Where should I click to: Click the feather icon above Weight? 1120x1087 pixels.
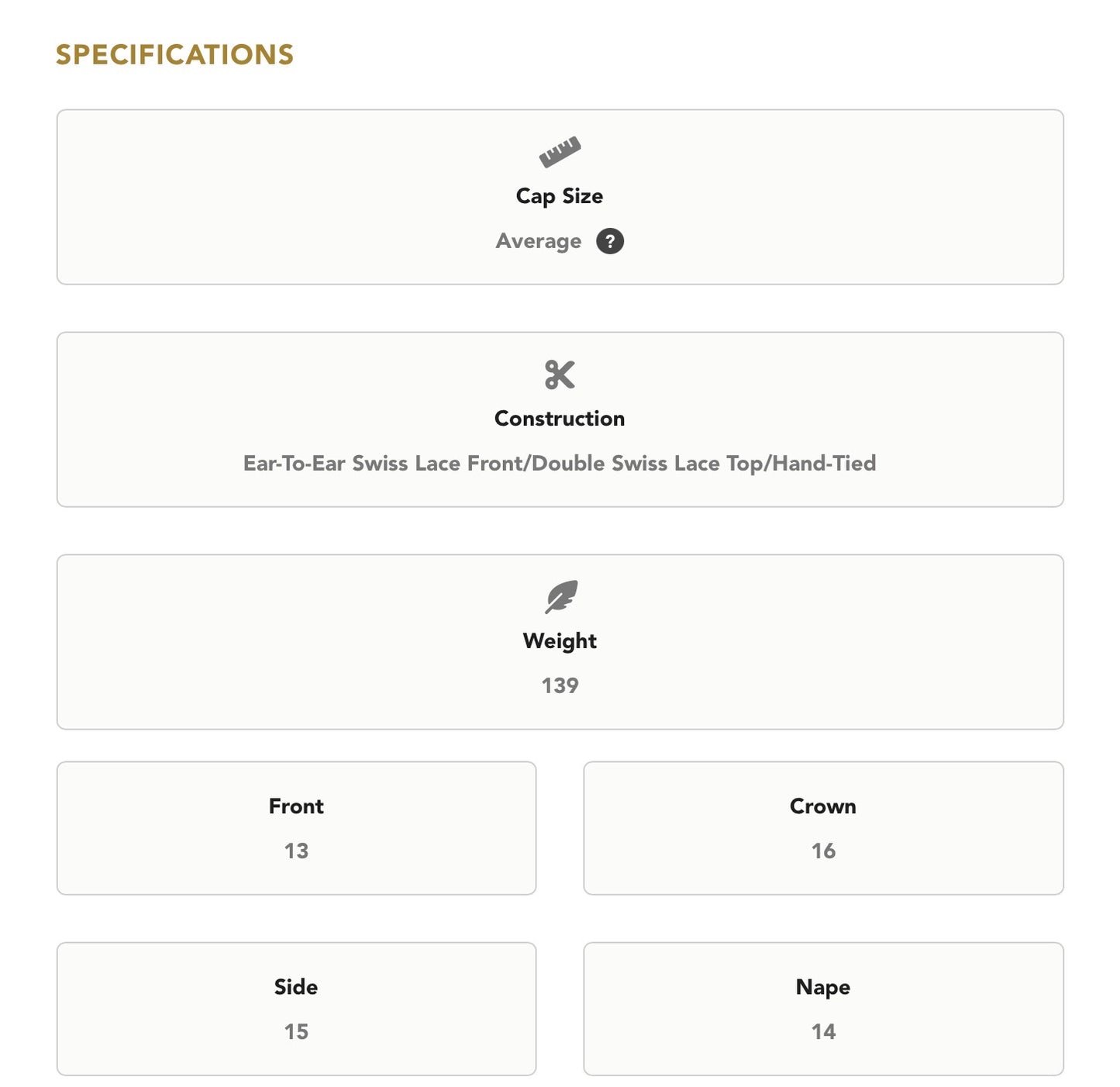tap(560, 596)
